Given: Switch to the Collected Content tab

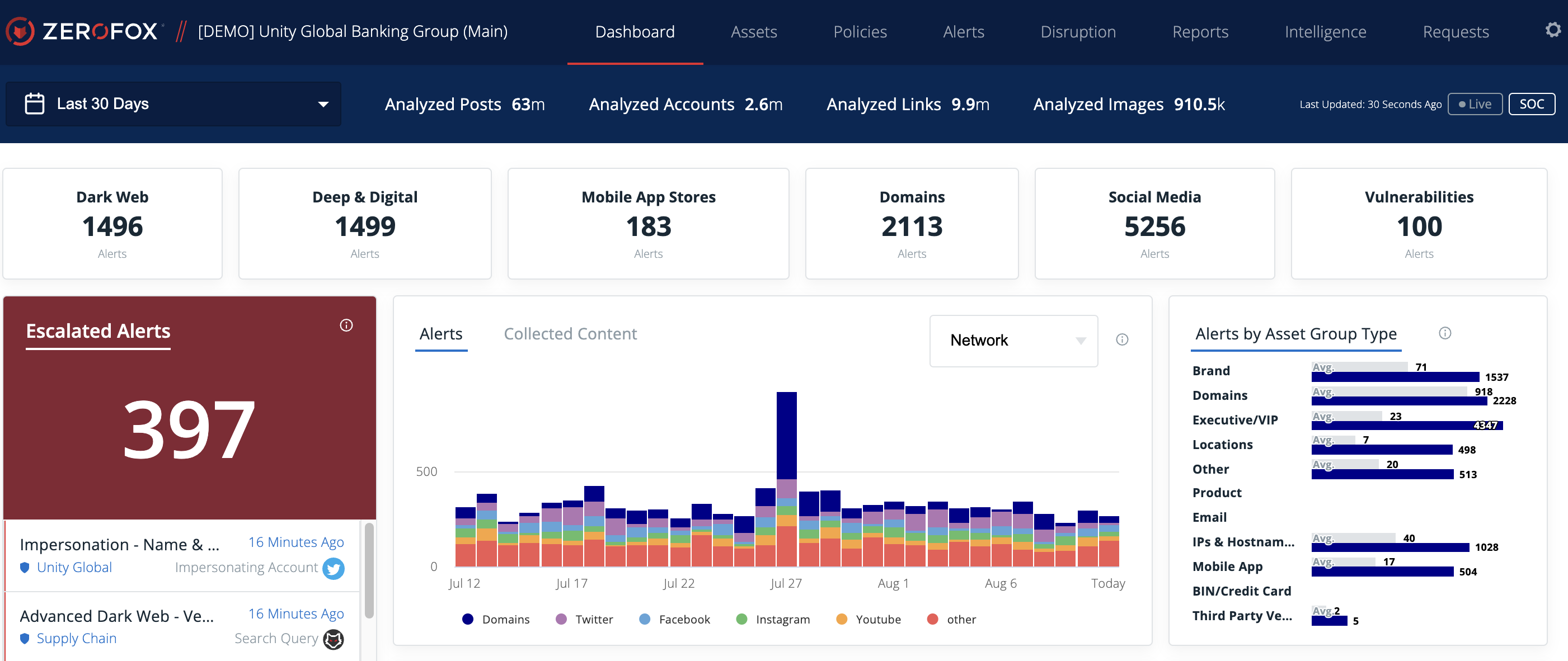Looking at the screenshot, I should click(570, 333).
